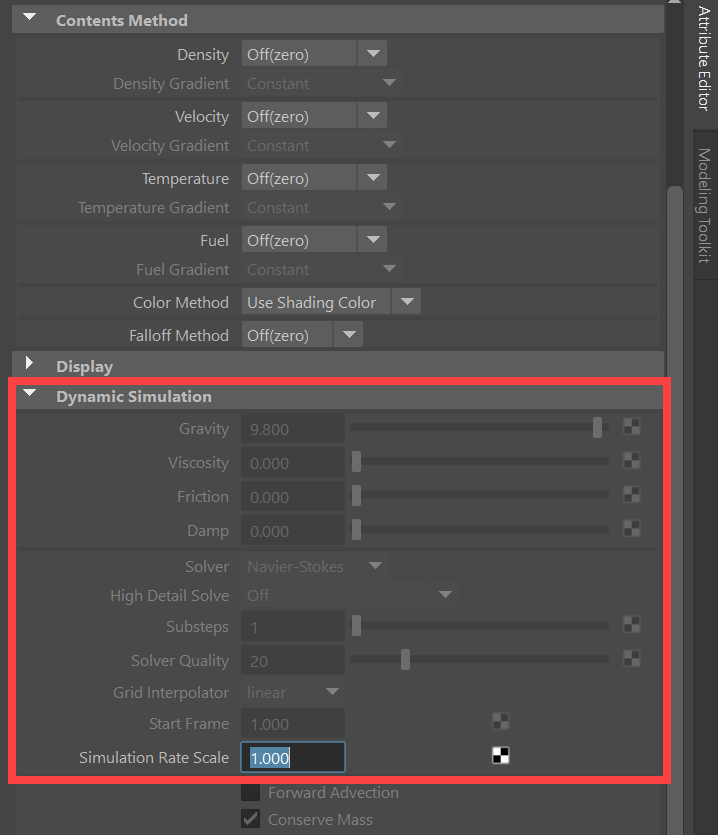This screenshot has width=718, height=835.
Task: Click the Simulation Rate Scale input field
Action: (x=293, y=757)
